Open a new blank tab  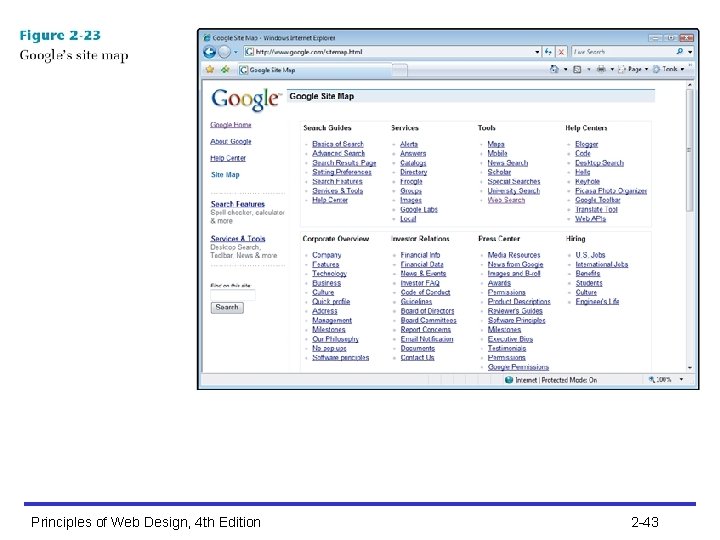point(400,70)
